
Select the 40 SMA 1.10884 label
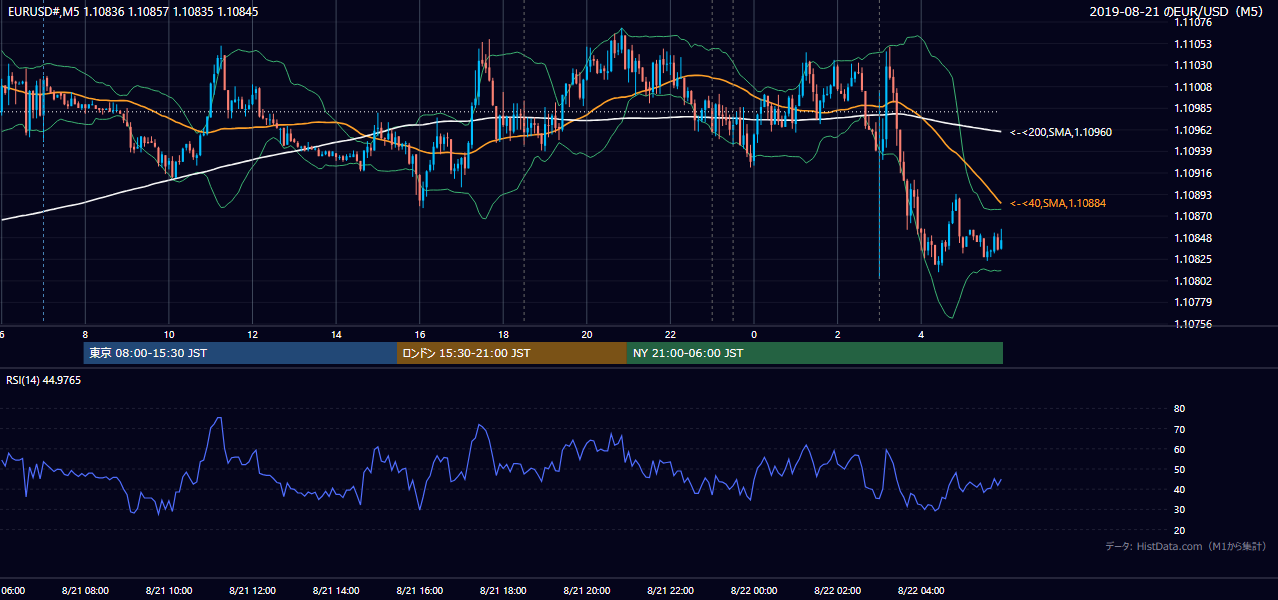click(x=1058, y=203)
